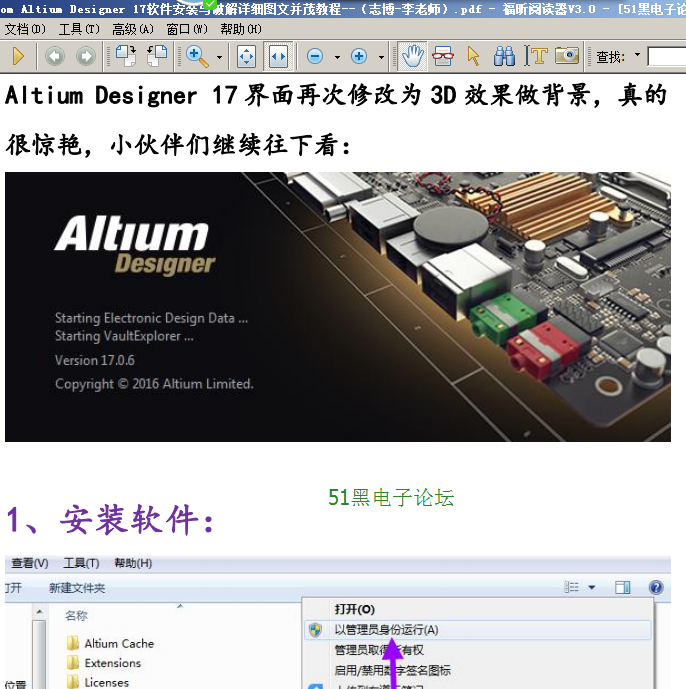
Task: Click the 名称 column header
Action: tap(76, 616)
